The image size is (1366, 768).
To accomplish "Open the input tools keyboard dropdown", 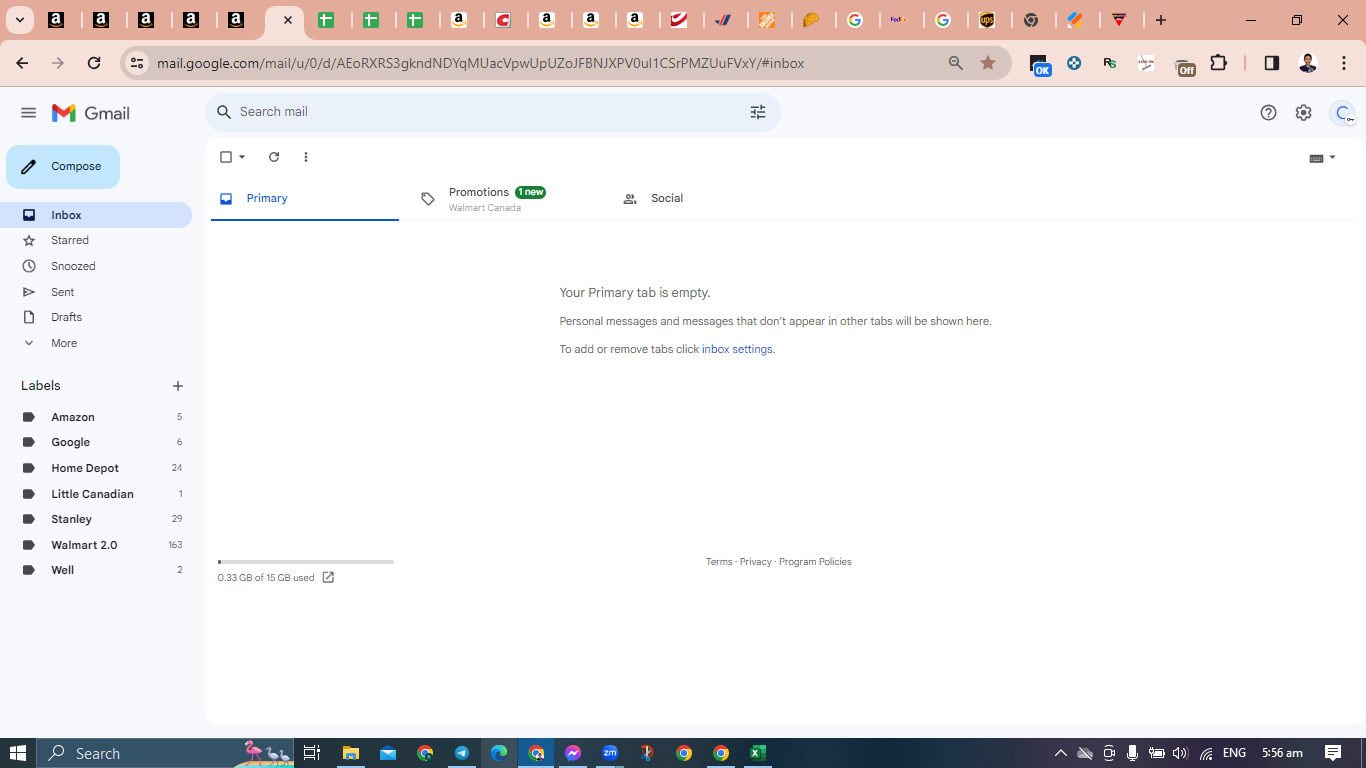I will [1322, 158].
